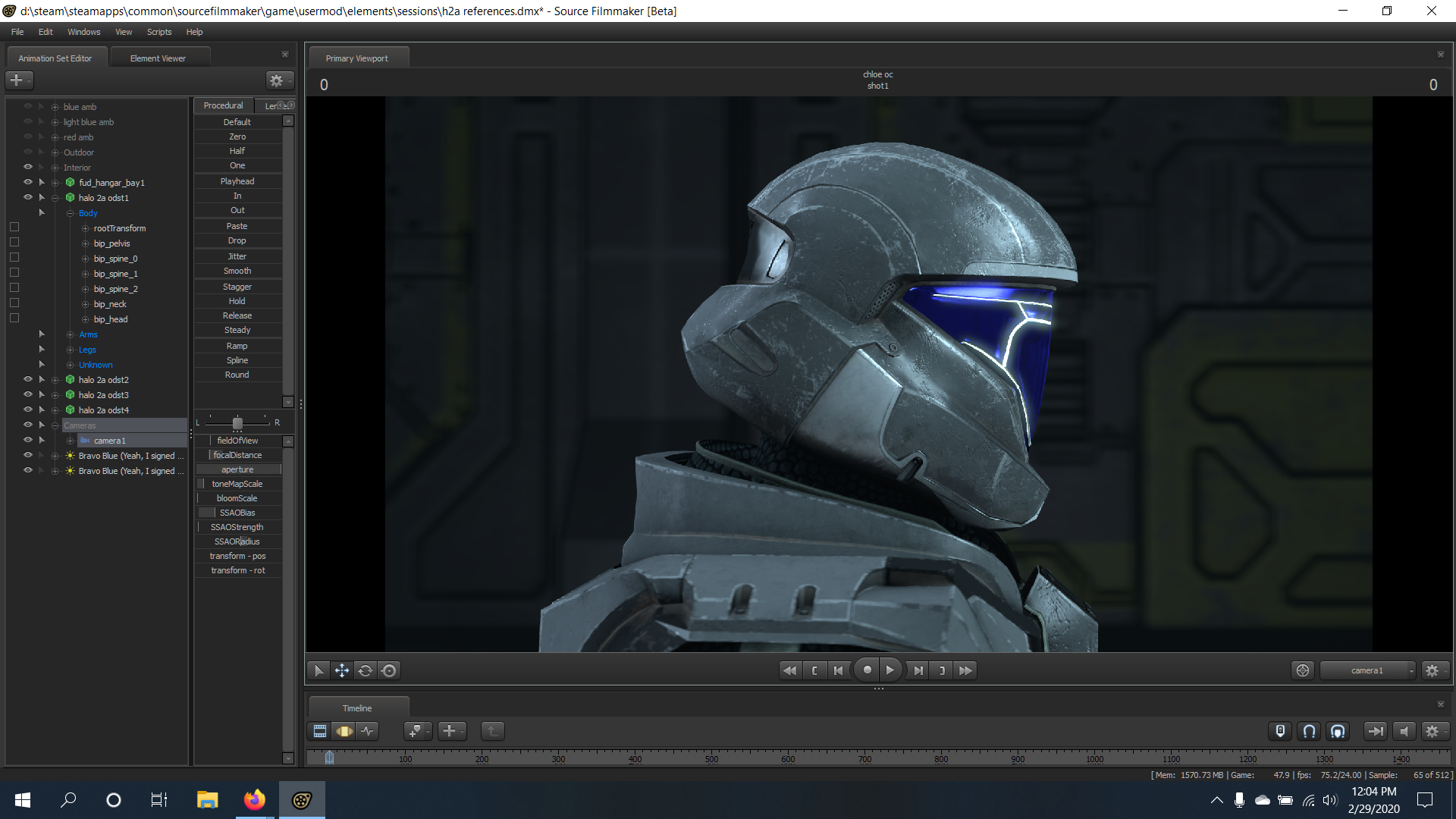This screenshot has height=819, width=1456.
Task: Apply the Round preset
Action: click(237, 375)
